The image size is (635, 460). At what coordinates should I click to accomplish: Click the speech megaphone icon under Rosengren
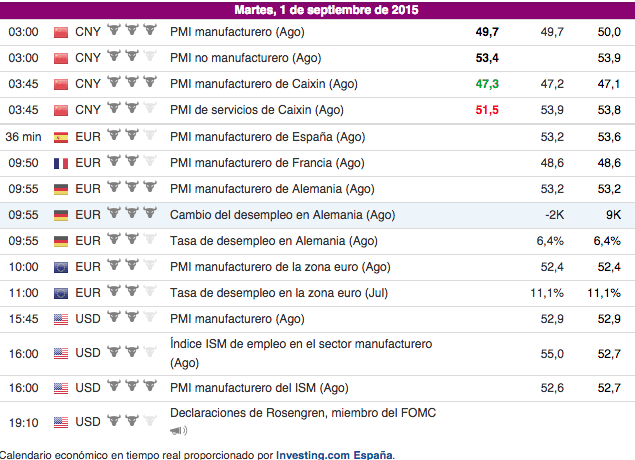tap(179, 431)
